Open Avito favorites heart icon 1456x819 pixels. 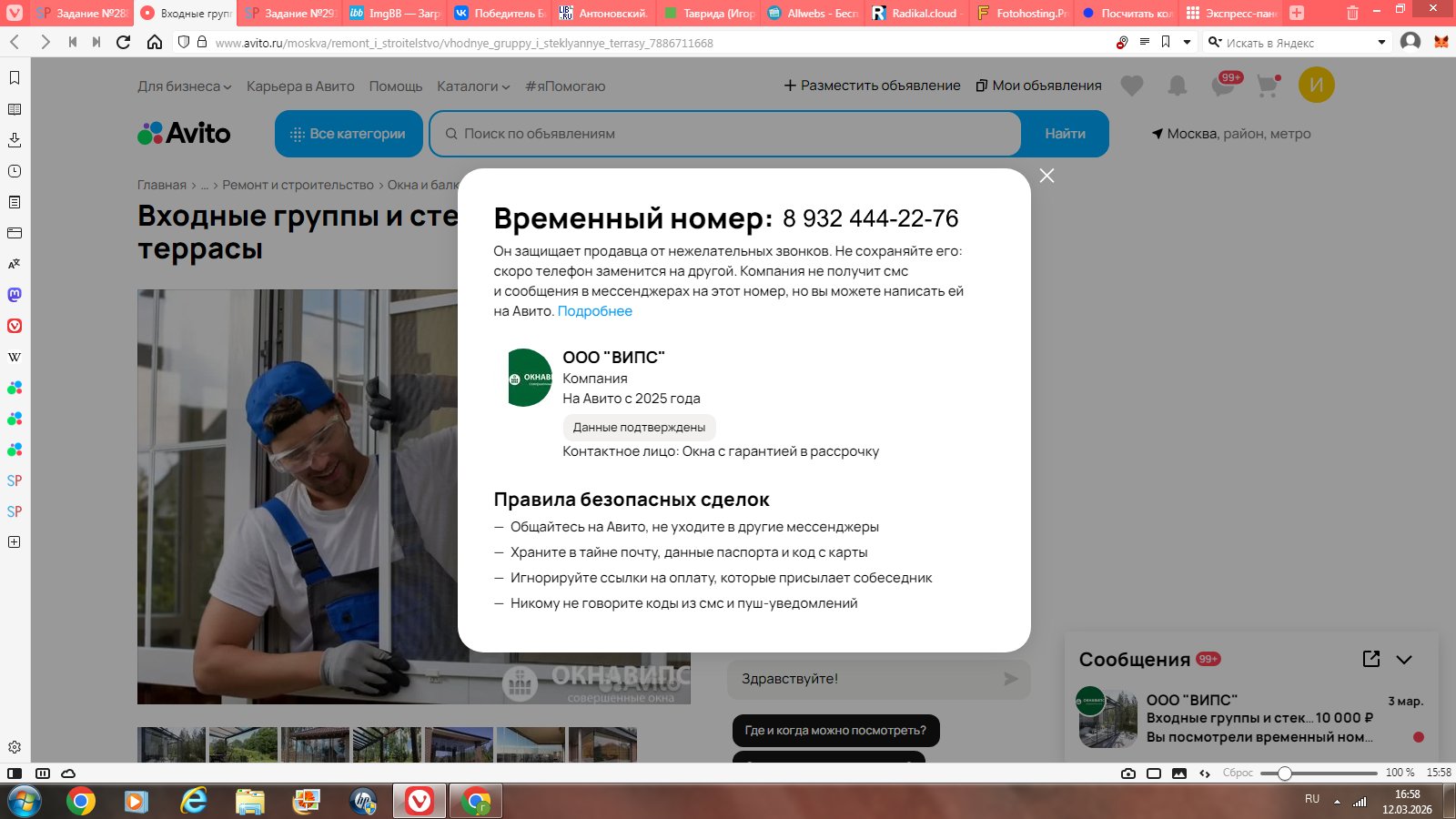1132,86
